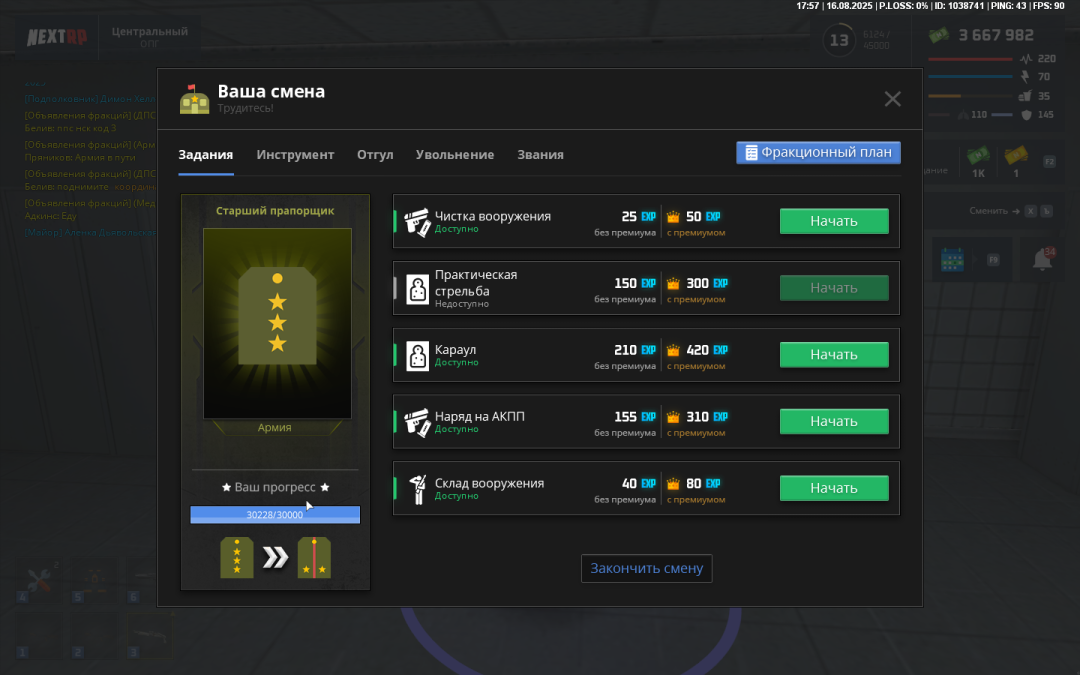Image resolution: width=1080 pixels, height=675 pixels.
Task: Start the Наряд на АКПП task
Action: pyautogui.click(x=834, y=422)
